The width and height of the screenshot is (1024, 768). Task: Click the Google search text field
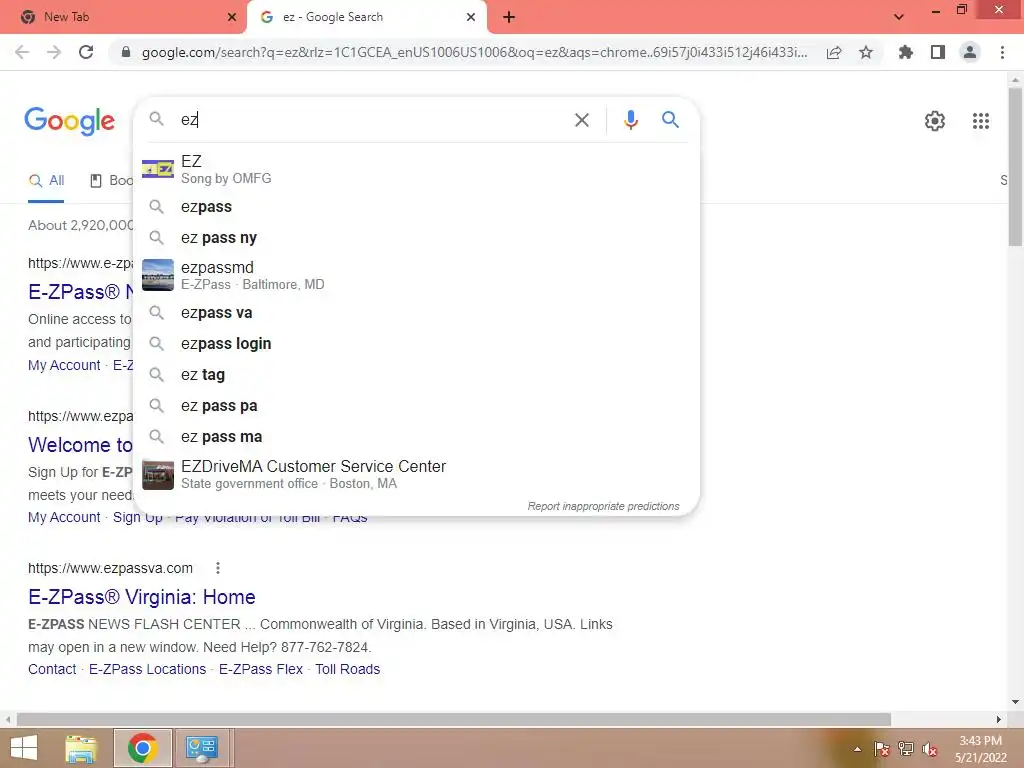coord(372,120)
